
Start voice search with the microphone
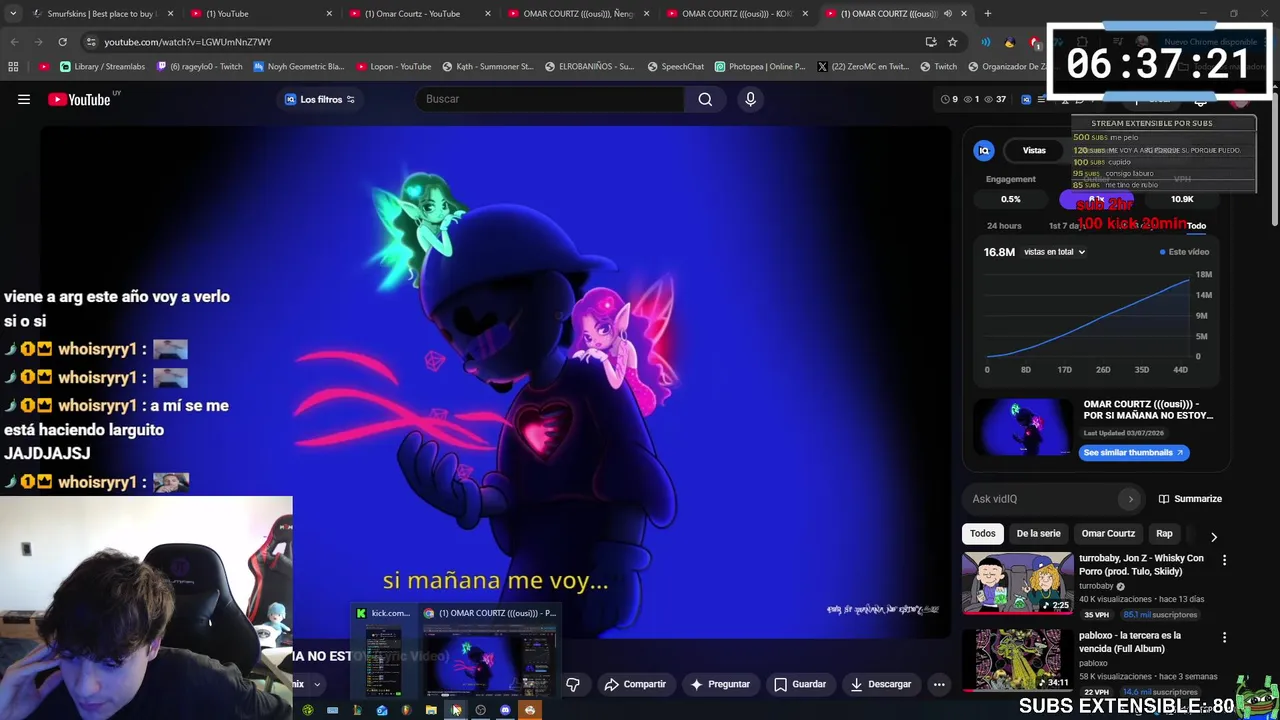click(x=750, y=99)
